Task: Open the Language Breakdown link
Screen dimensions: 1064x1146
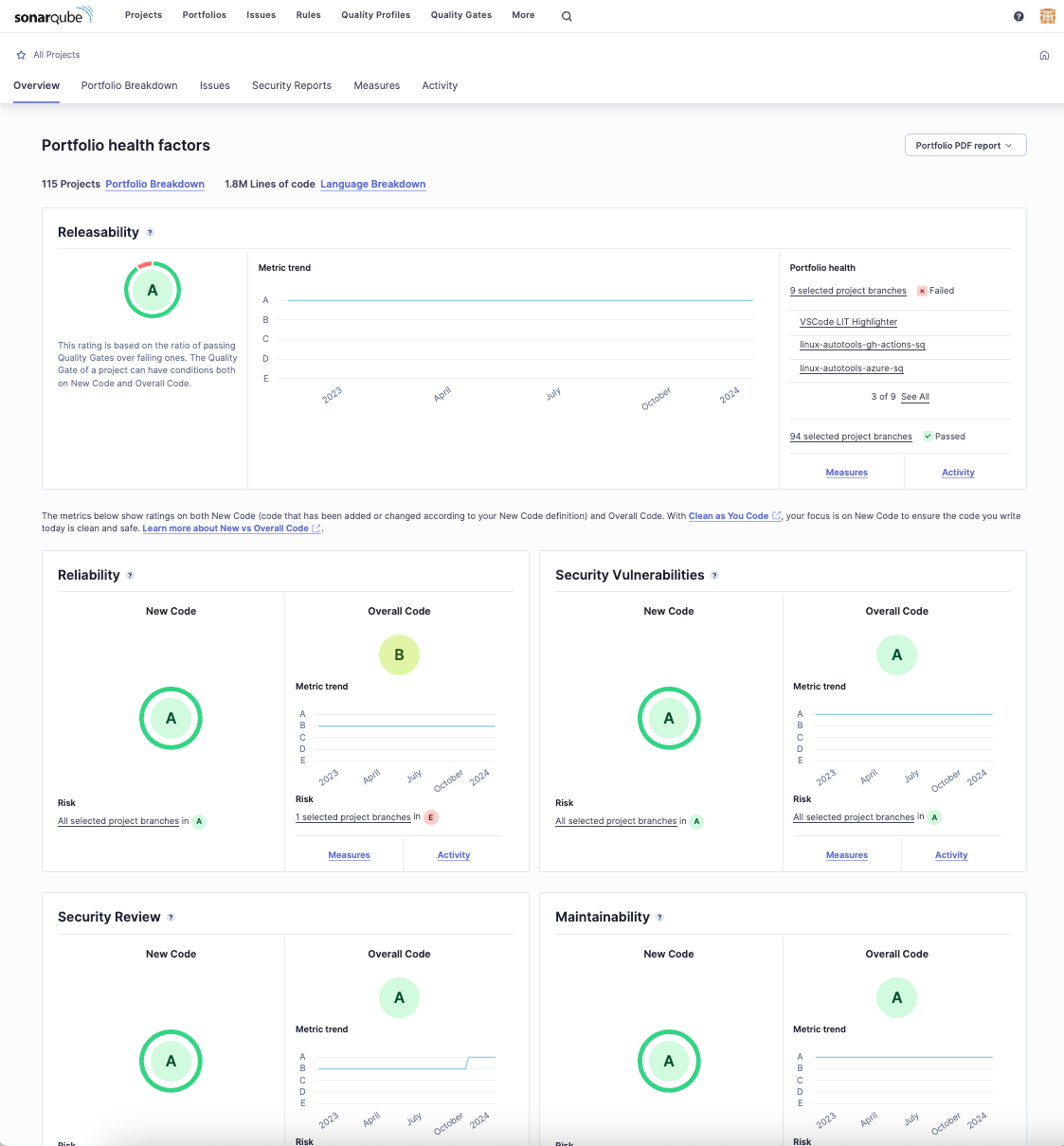Action: point(372,184)
